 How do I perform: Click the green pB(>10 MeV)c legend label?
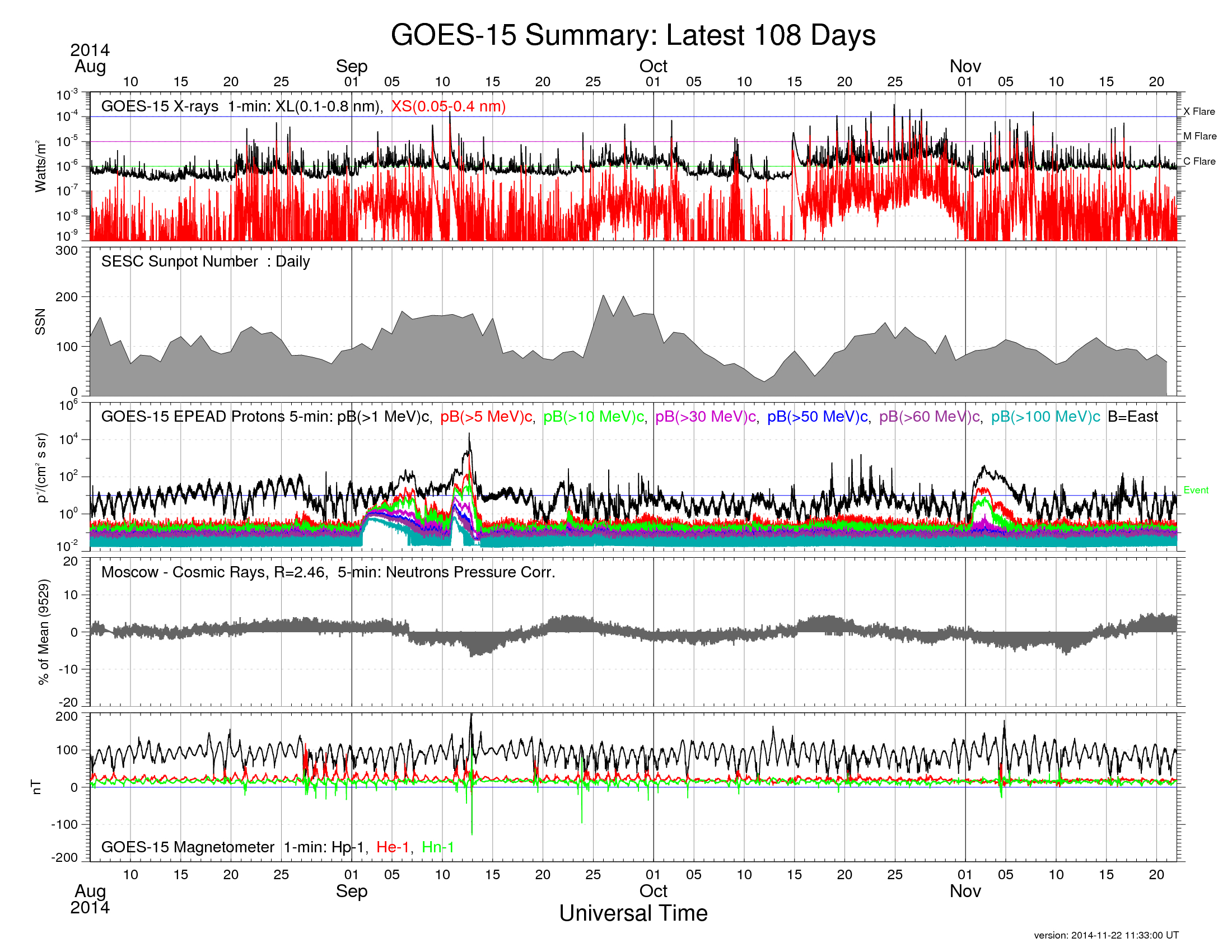coord(594,417)
